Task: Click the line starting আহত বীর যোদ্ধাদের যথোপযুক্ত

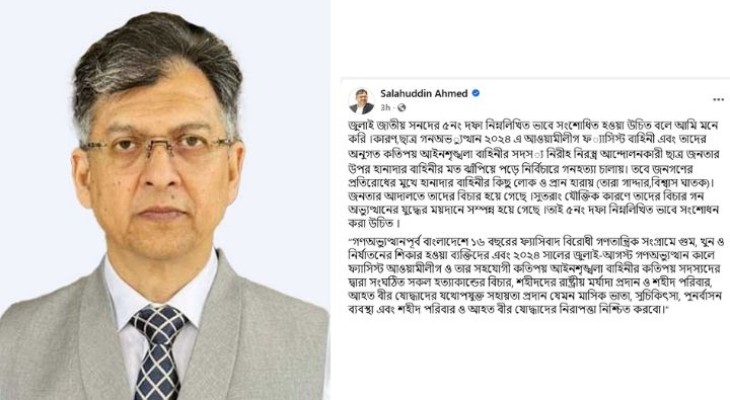Action: pos(532,296)
